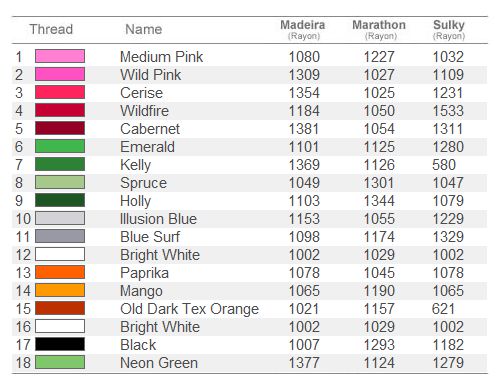Select the Neon Green row name

[159, 363]
